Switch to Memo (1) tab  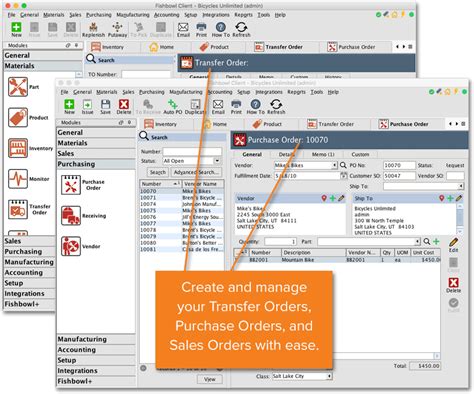[323, 154]
